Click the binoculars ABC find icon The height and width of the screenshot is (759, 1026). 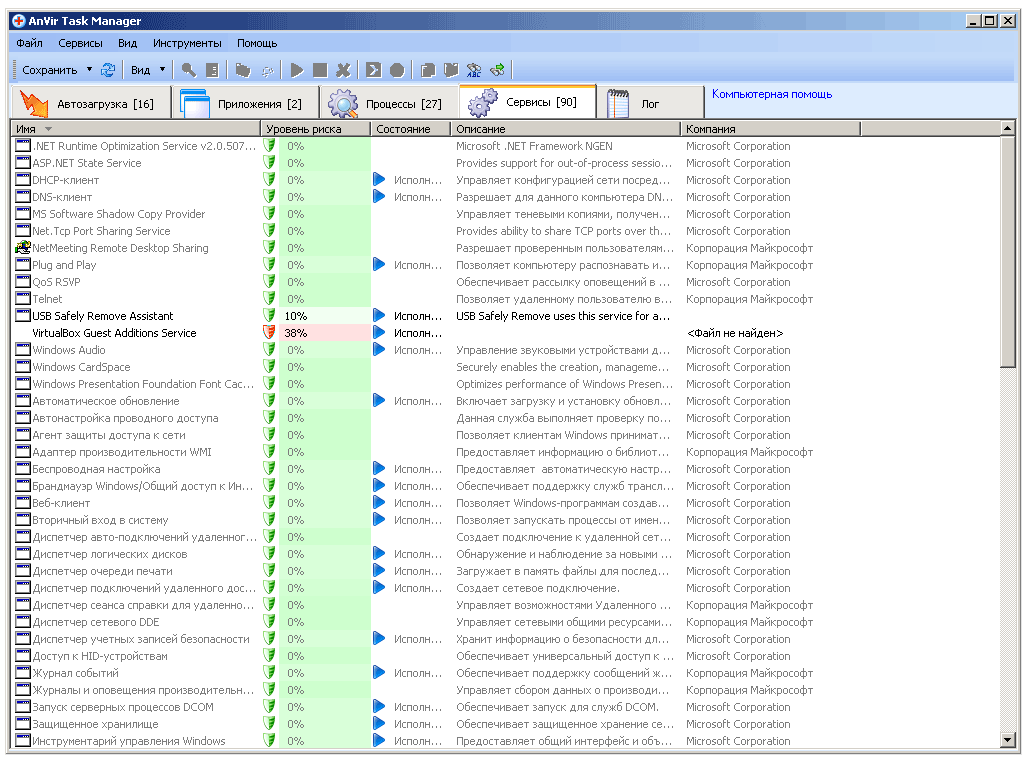click(474, 70)
